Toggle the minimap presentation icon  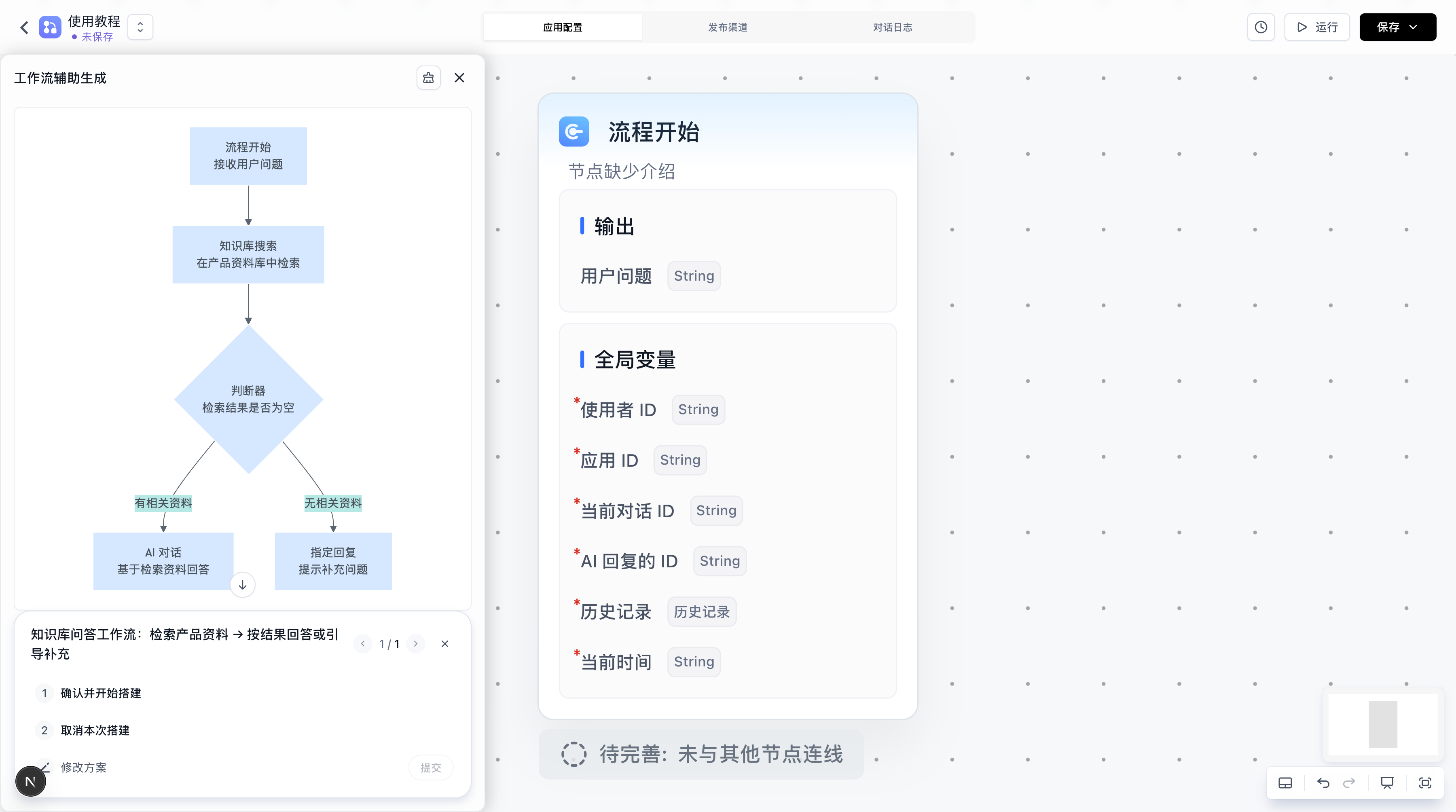[1387, 783]
